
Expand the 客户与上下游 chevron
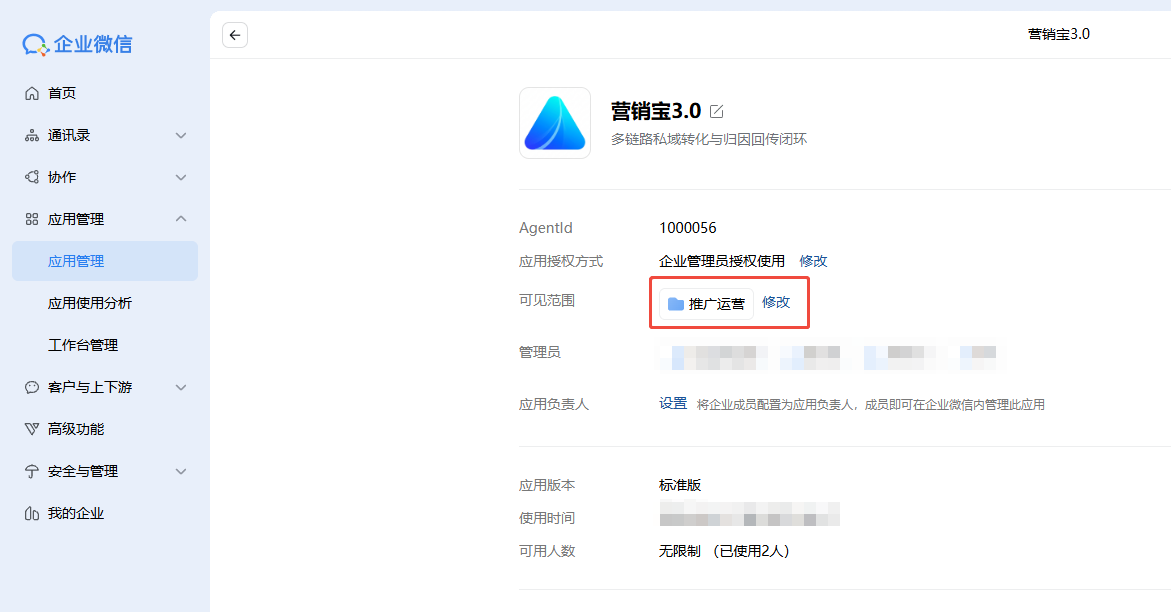point(181,387)
